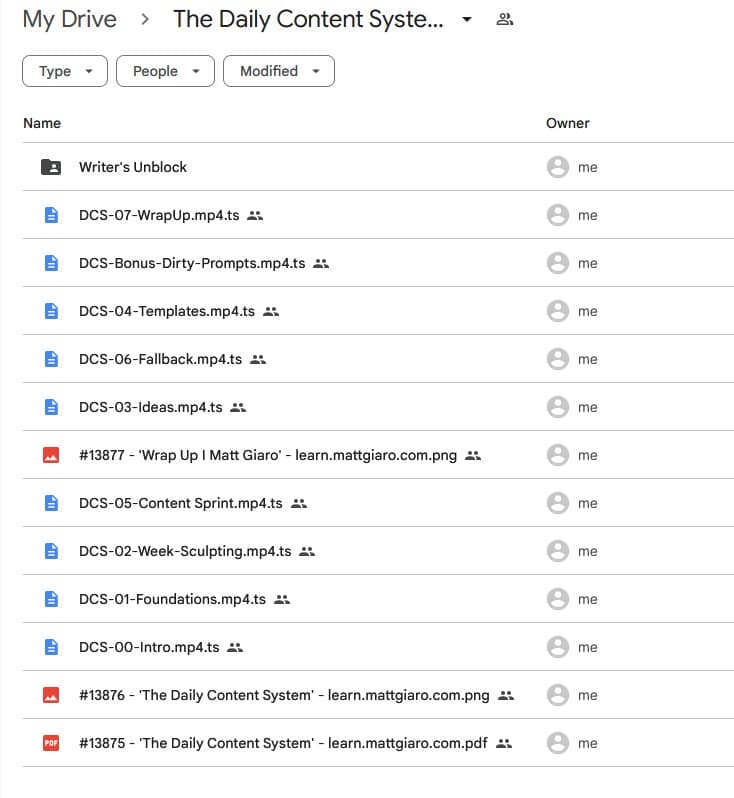Select the DCS-05-Content Sprint.mp4.ts file
The height and width of the screenshot is (798, 734).
click(x=180, y=503)
